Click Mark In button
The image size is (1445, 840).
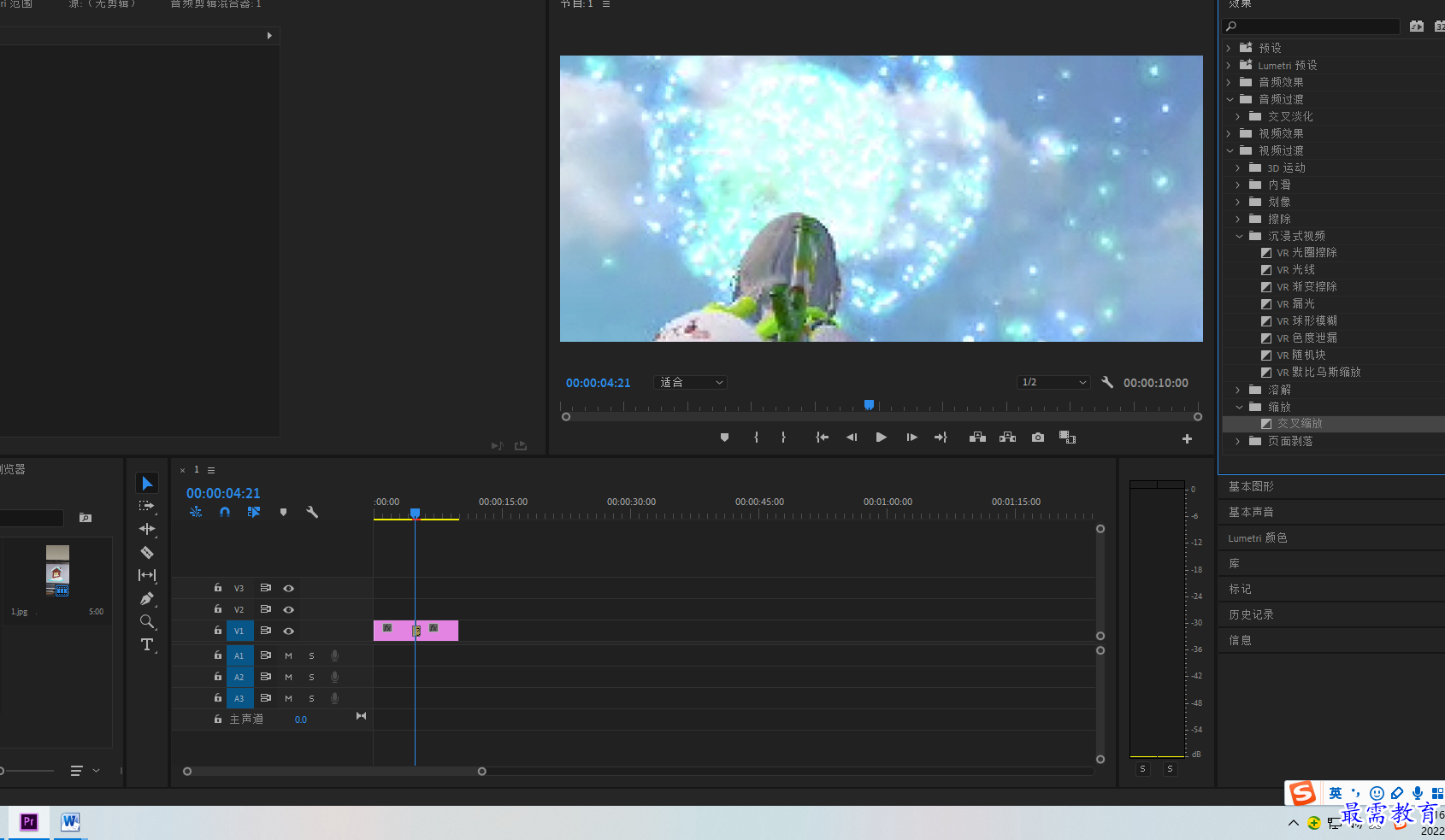pos(756,438)
